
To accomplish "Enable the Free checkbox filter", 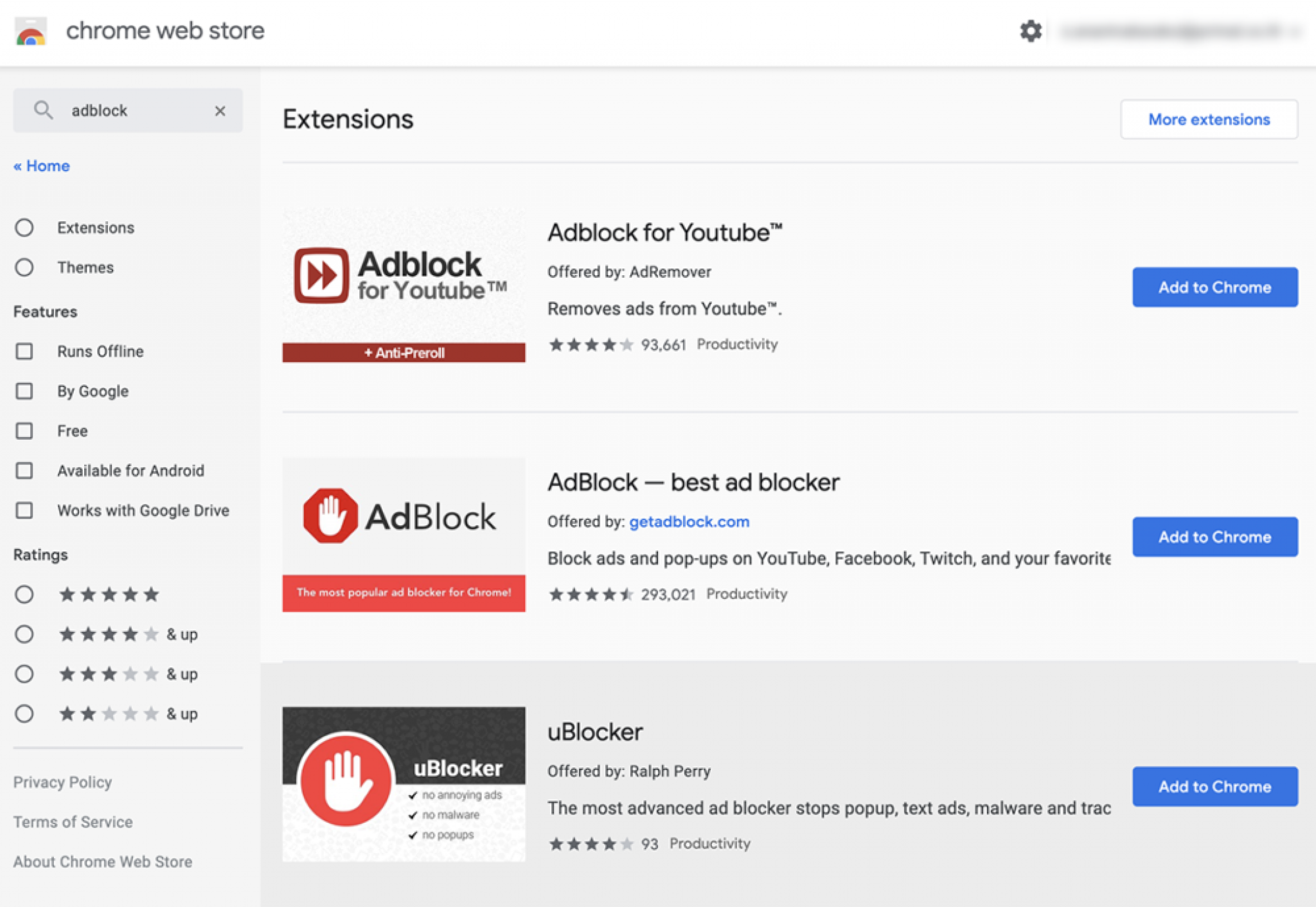I will click(27, 430).
